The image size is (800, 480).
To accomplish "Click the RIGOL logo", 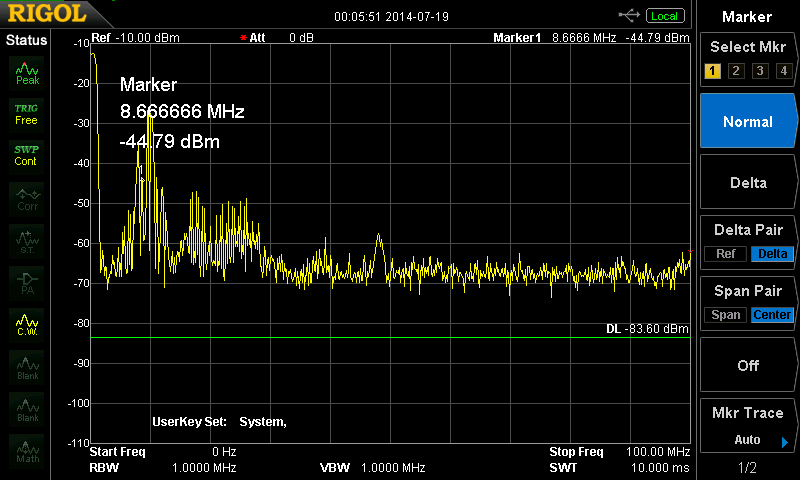I will (x=47, y=13).
